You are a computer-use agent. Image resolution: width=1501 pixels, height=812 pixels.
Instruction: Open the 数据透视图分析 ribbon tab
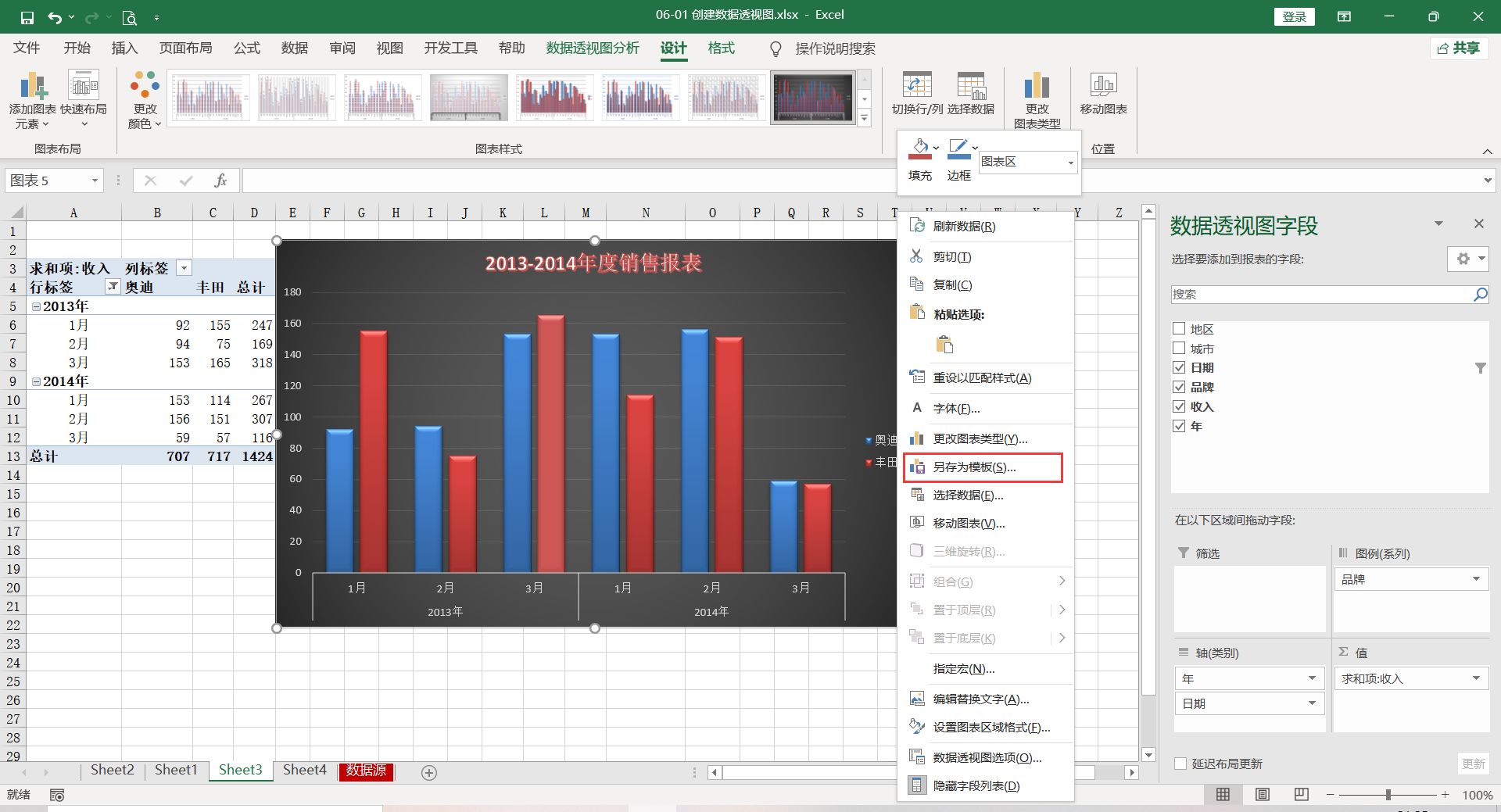[593, 48]
